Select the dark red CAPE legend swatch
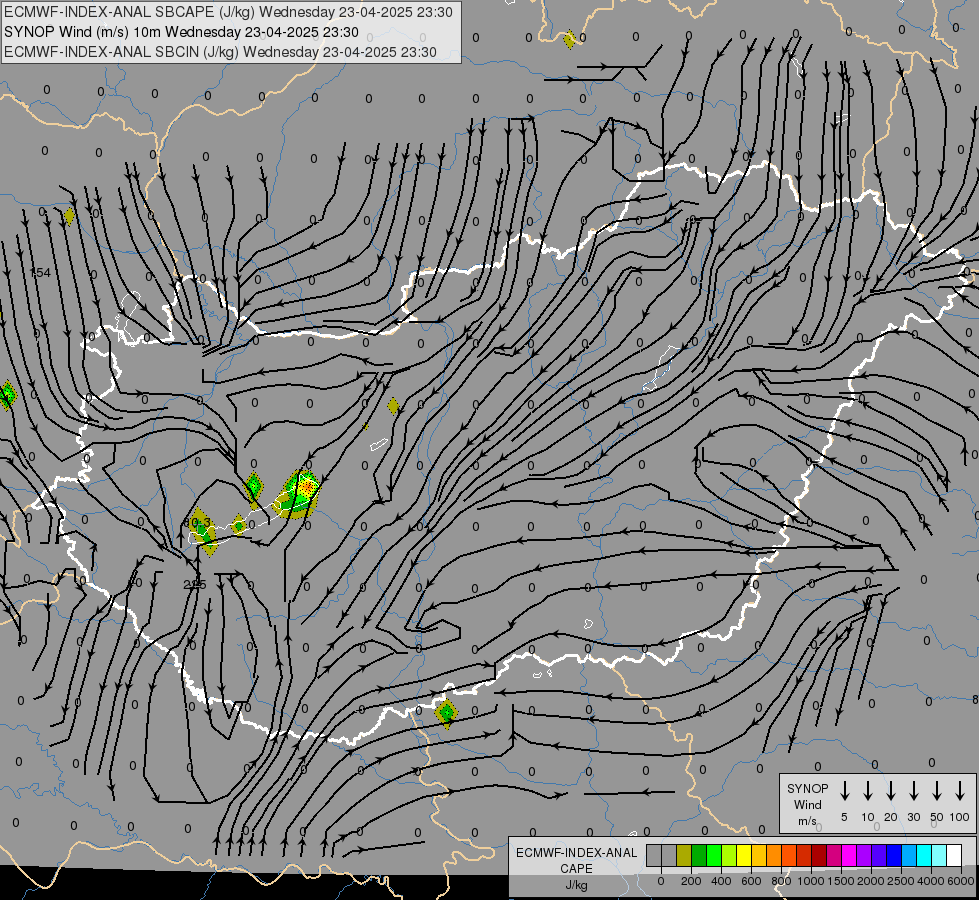This screenshot has width=979, height=900. click(x=819, y=855)
